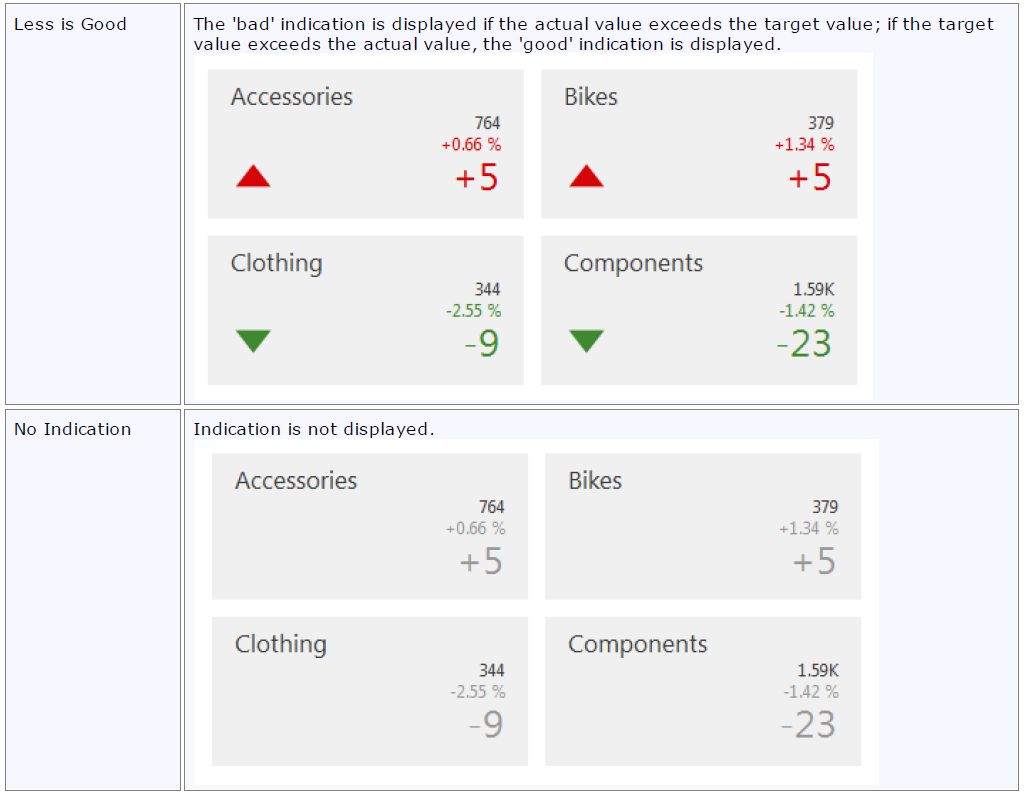The height and width of the screenshot is (793, 1027).
Task: Click the green -23 delta in Components
Action: pos(804,344)
